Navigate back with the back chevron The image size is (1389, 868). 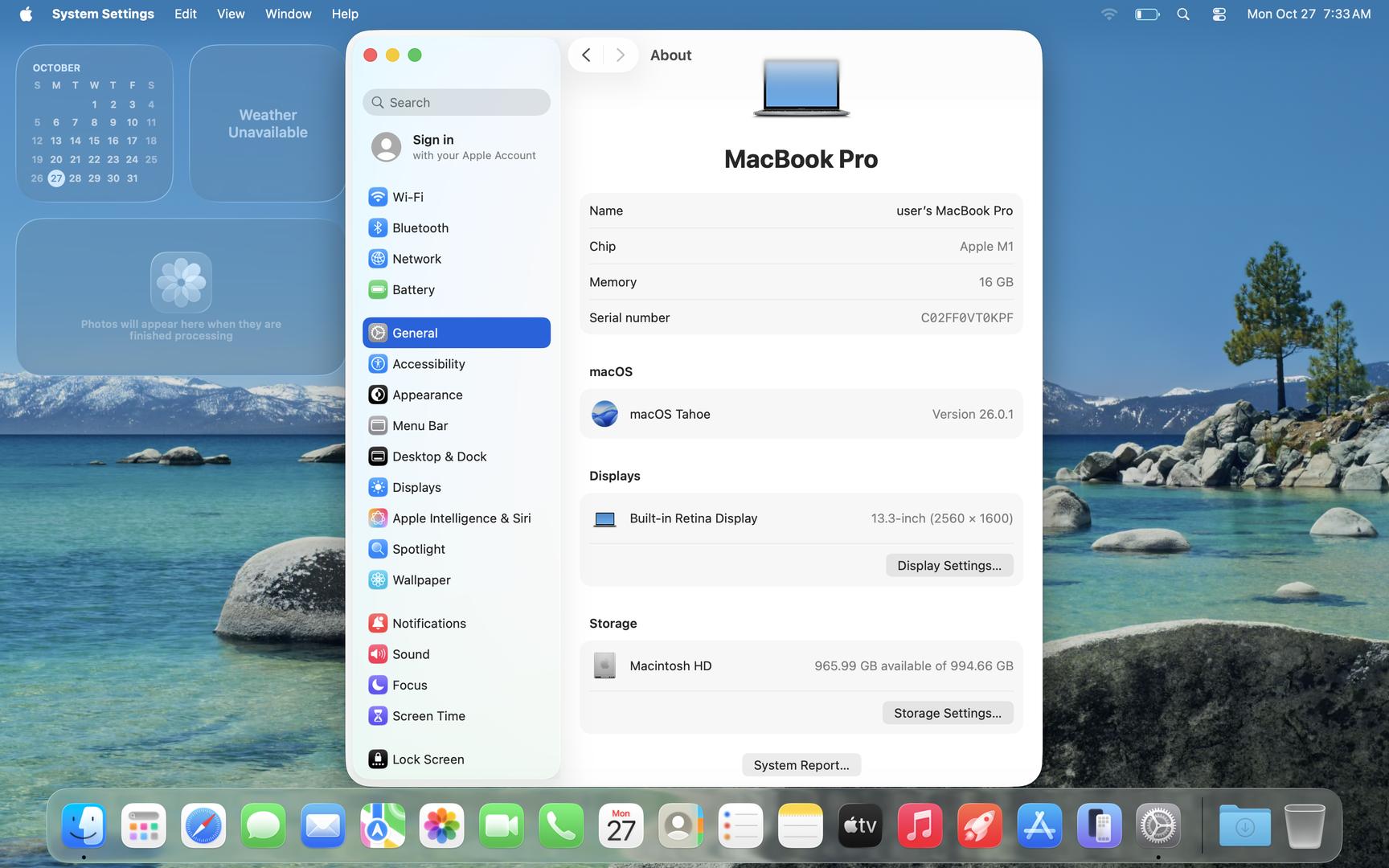(586, 55)
